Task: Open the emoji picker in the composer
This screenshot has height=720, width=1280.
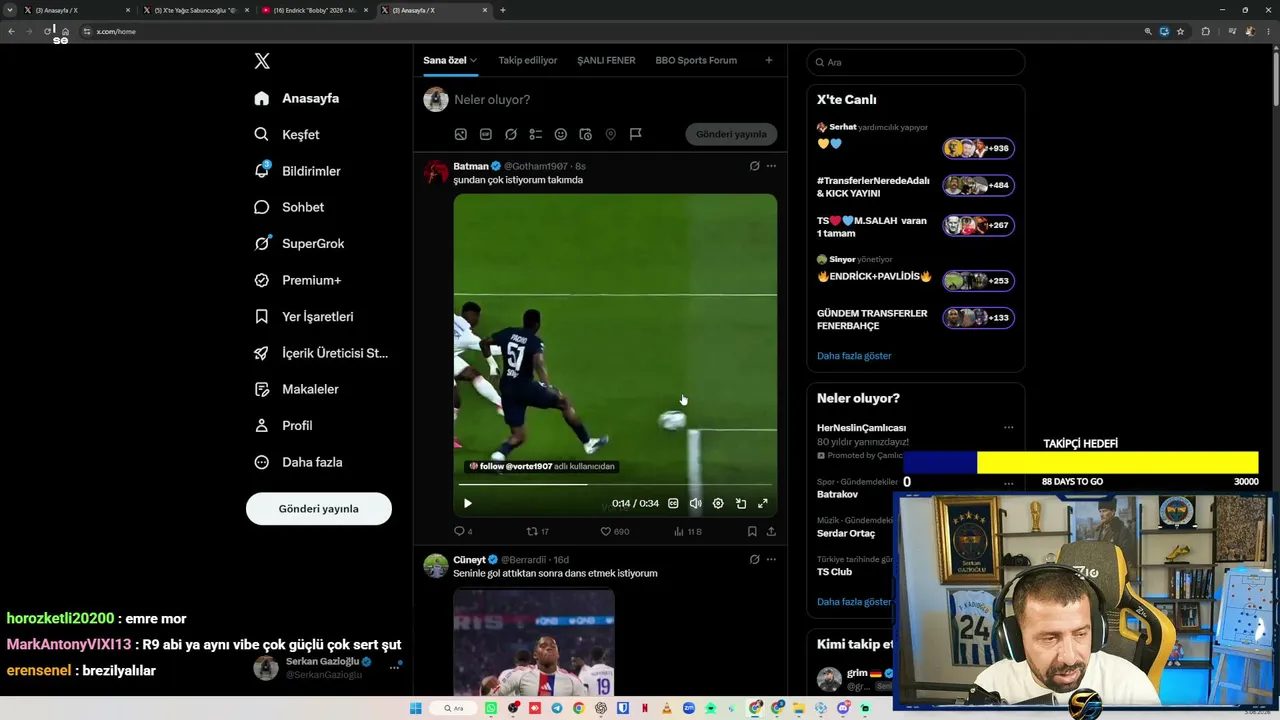Action: pos(561,134)
